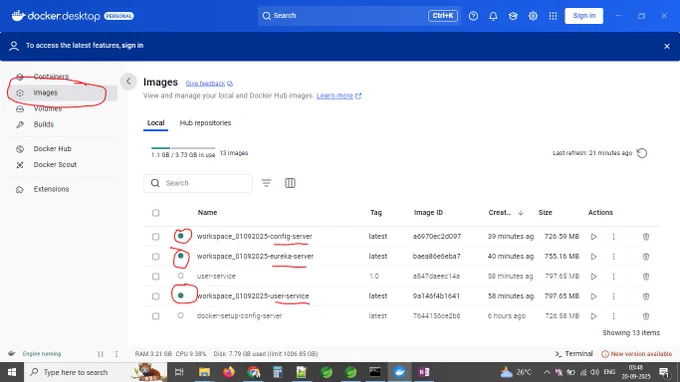Delete the docker-setup-config-server image
This screenshot has height=382, width=680.
click(646, 317)
